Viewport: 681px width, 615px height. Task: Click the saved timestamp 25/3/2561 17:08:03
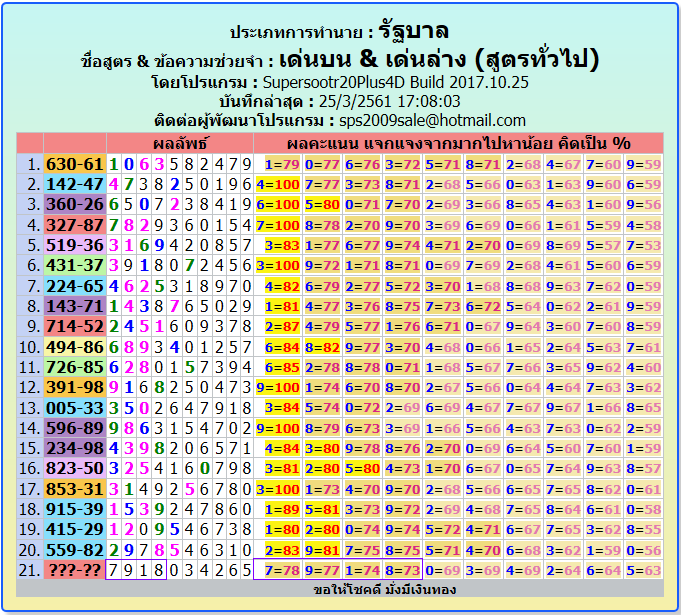(x=389, y=101)
